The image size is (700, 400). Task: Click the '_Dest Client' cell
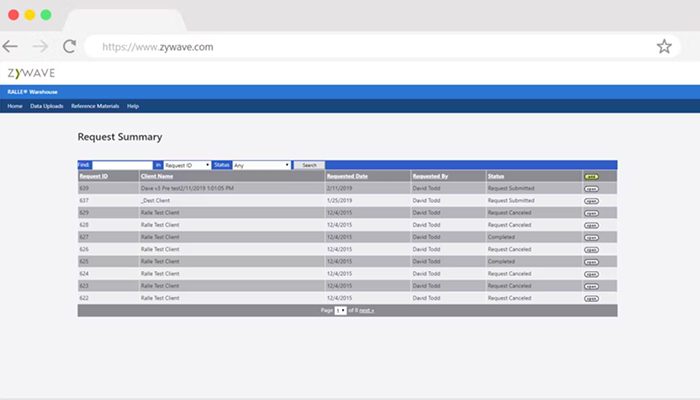coord(156,200)
